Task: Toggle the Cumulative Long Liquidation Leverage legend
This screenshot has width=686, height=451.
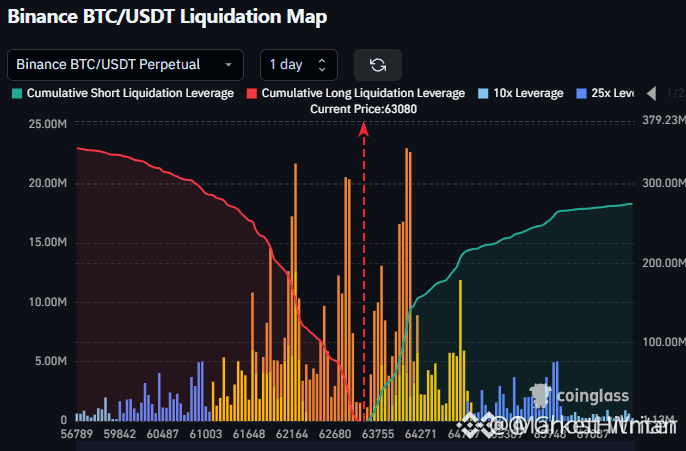Action: 356,93
